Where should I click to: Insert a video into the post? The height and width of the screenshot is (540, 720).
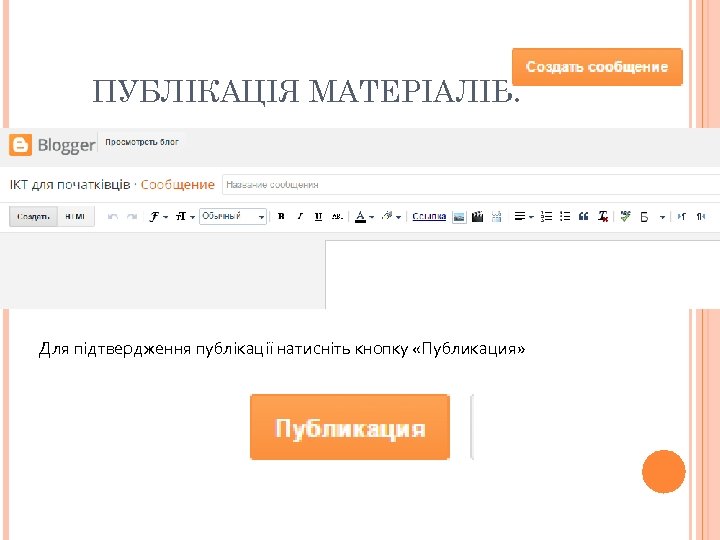[478, 217]
